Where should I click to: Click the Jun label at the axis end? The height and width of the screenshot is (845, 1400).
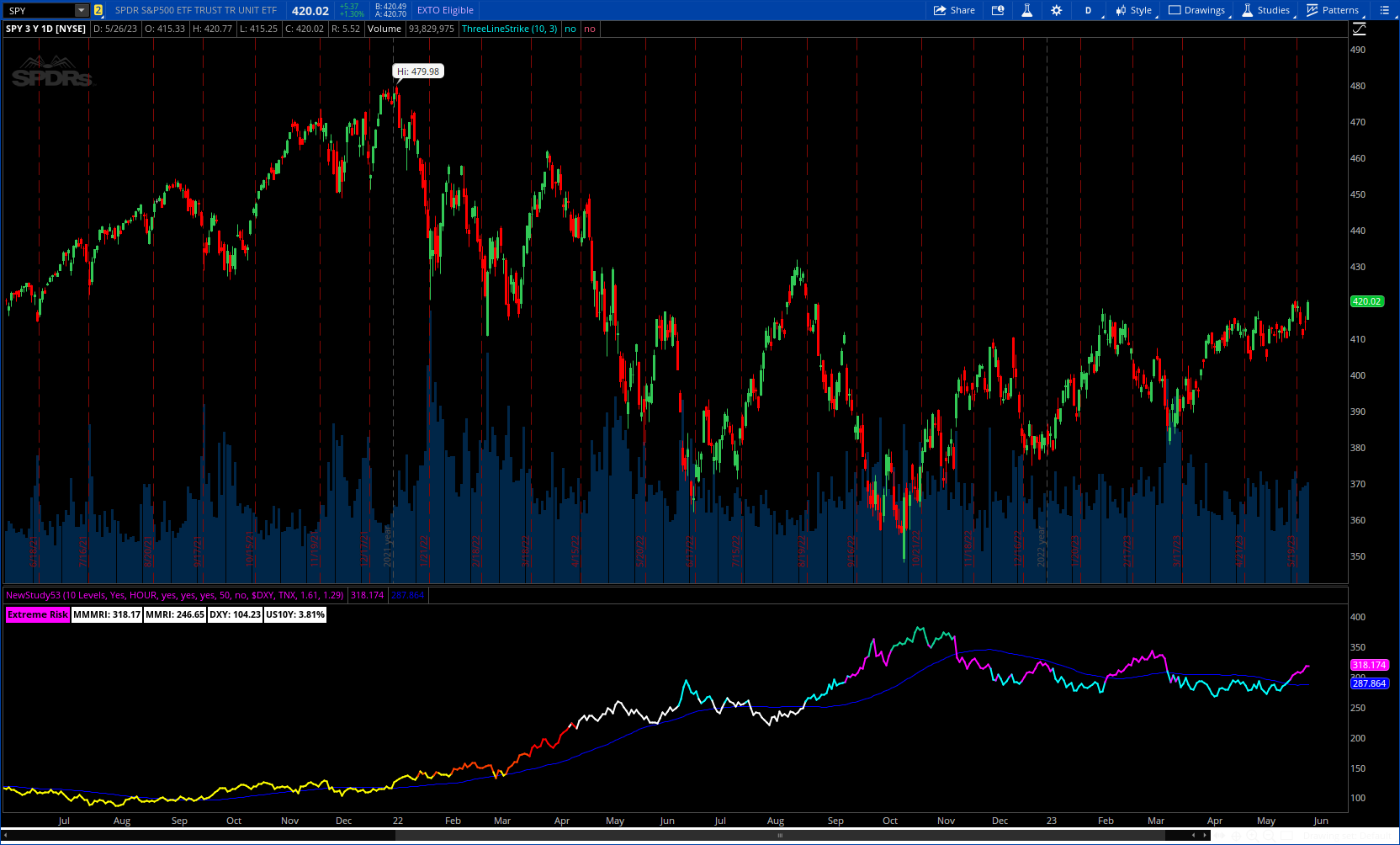click(1321, 821)
